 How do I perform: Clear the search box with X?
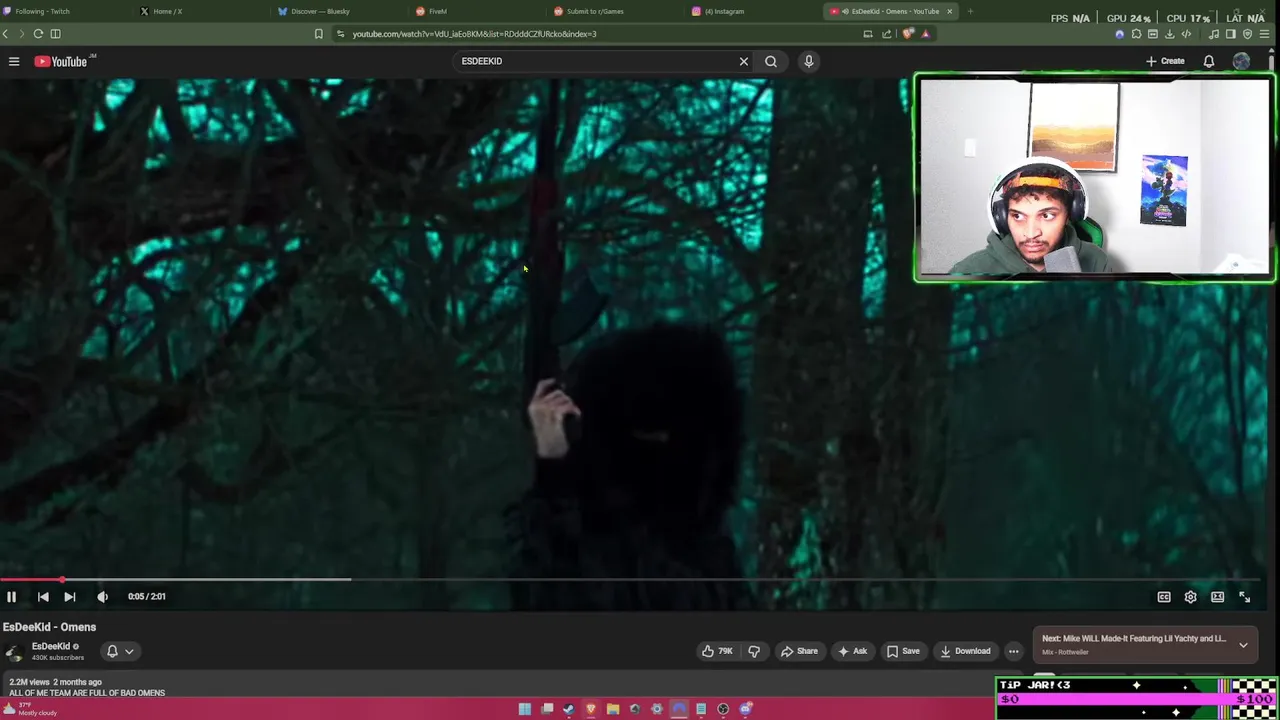click(744, 61)
